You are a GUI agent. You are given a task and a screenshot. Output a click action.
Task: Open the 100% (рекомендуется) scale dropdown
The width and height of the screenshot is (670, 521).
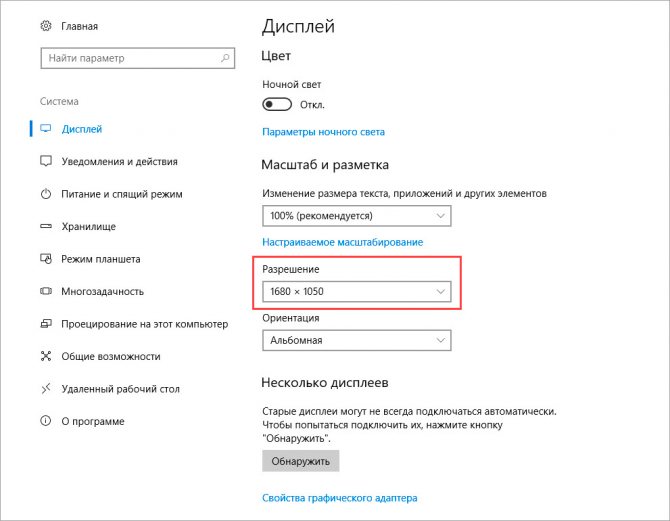coord(356,216)
